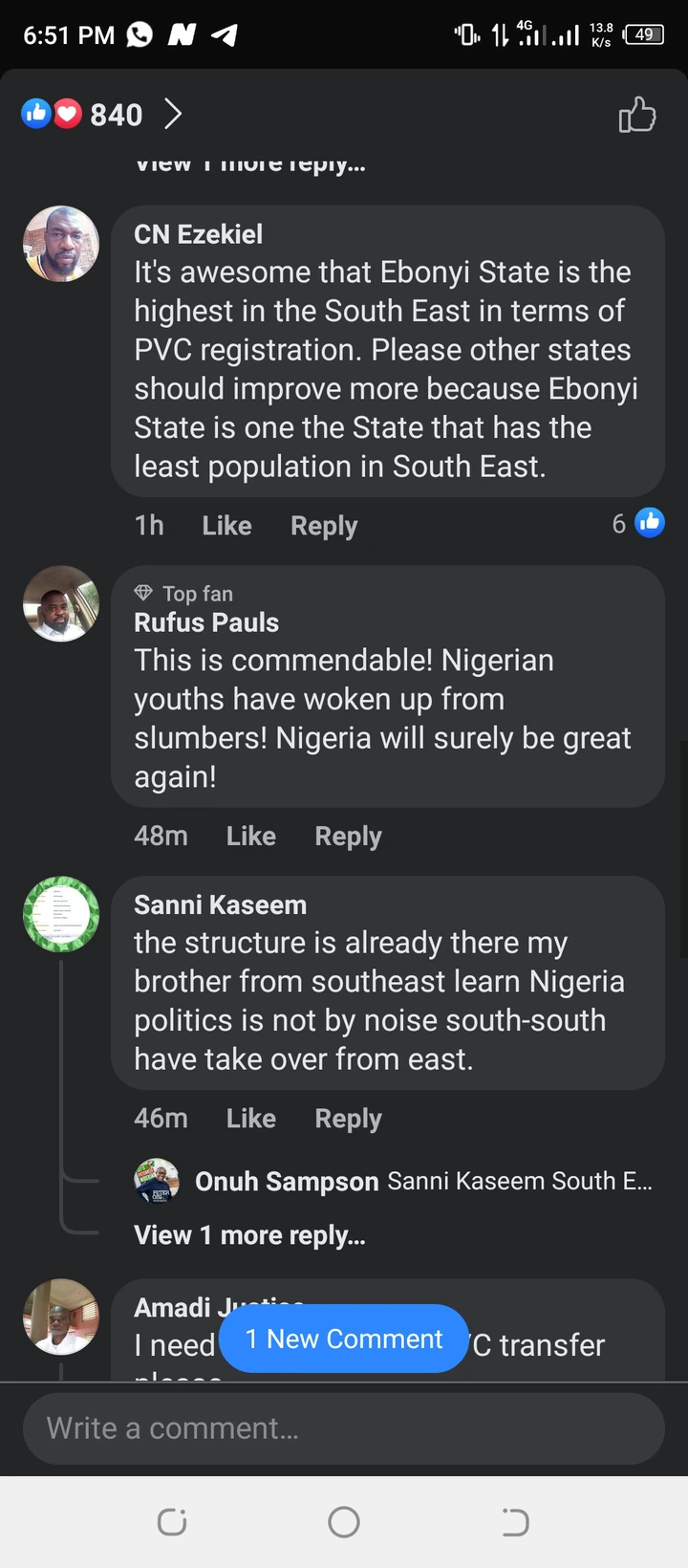Expand View 1 more reply under Sanni Kaseem
This screenshot has height=1568, width=688.
coord(249,1235)
